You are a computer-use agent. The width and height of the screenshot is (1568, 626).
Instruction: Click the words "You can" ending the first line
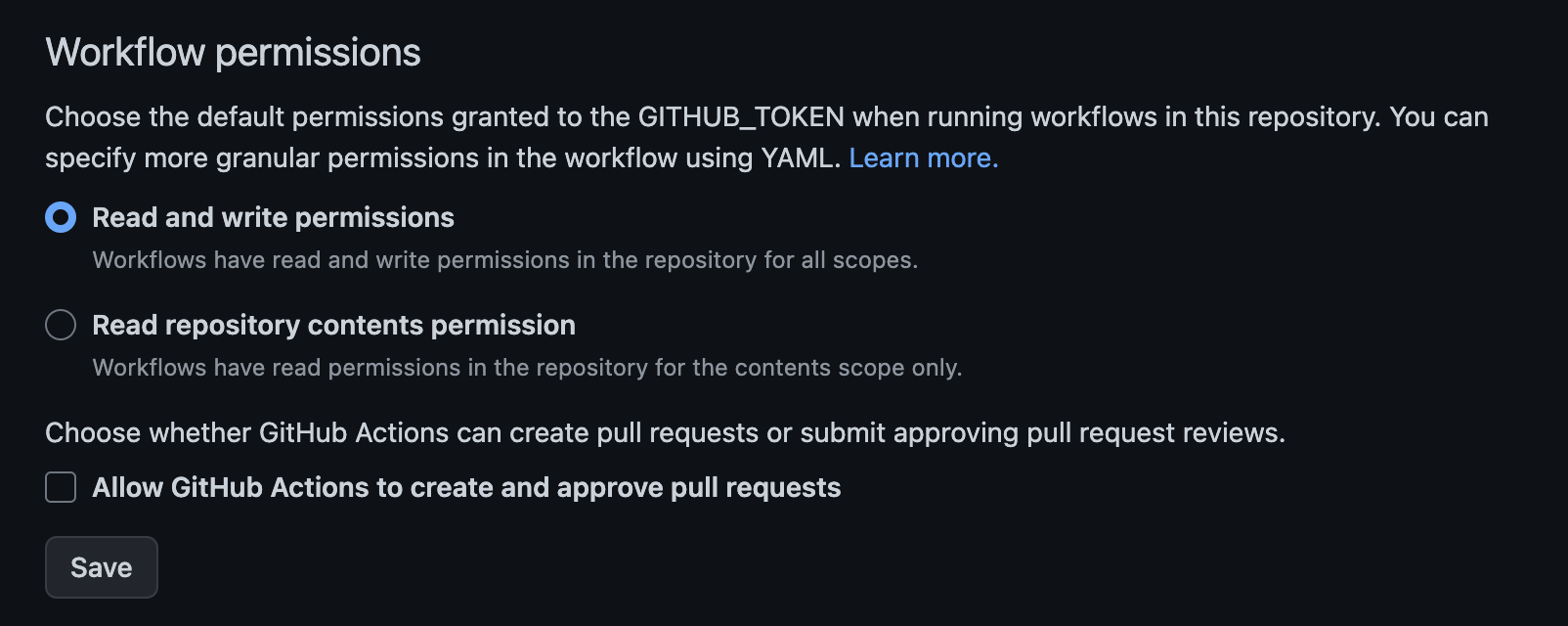pyautogui.click(x=1438, y=117)
